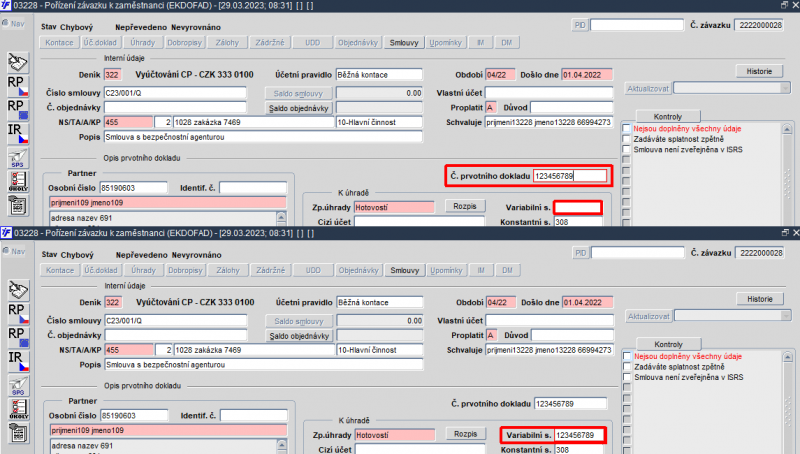Click Č. prvotního dokladu field in upper window
800x454 pixels.
(570, 175)
